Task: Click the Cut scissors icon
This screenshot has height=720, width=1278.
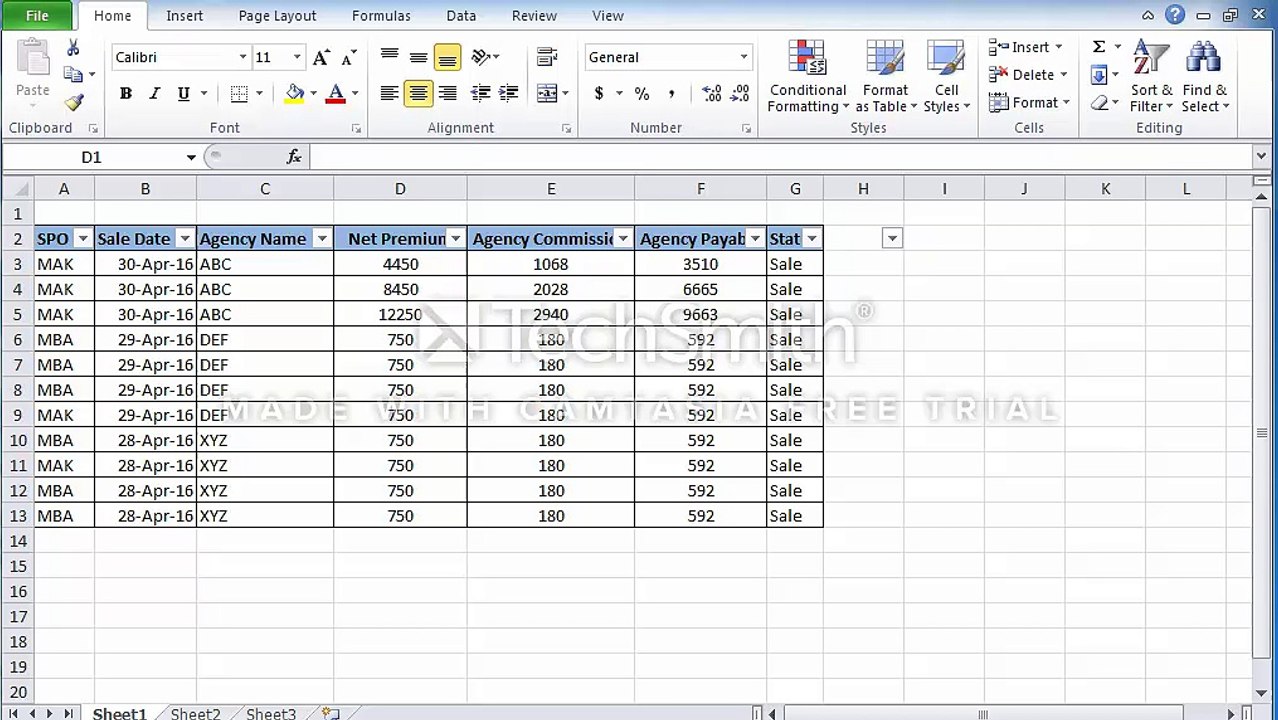Action: pyautogui.click(x=73, y=48)
